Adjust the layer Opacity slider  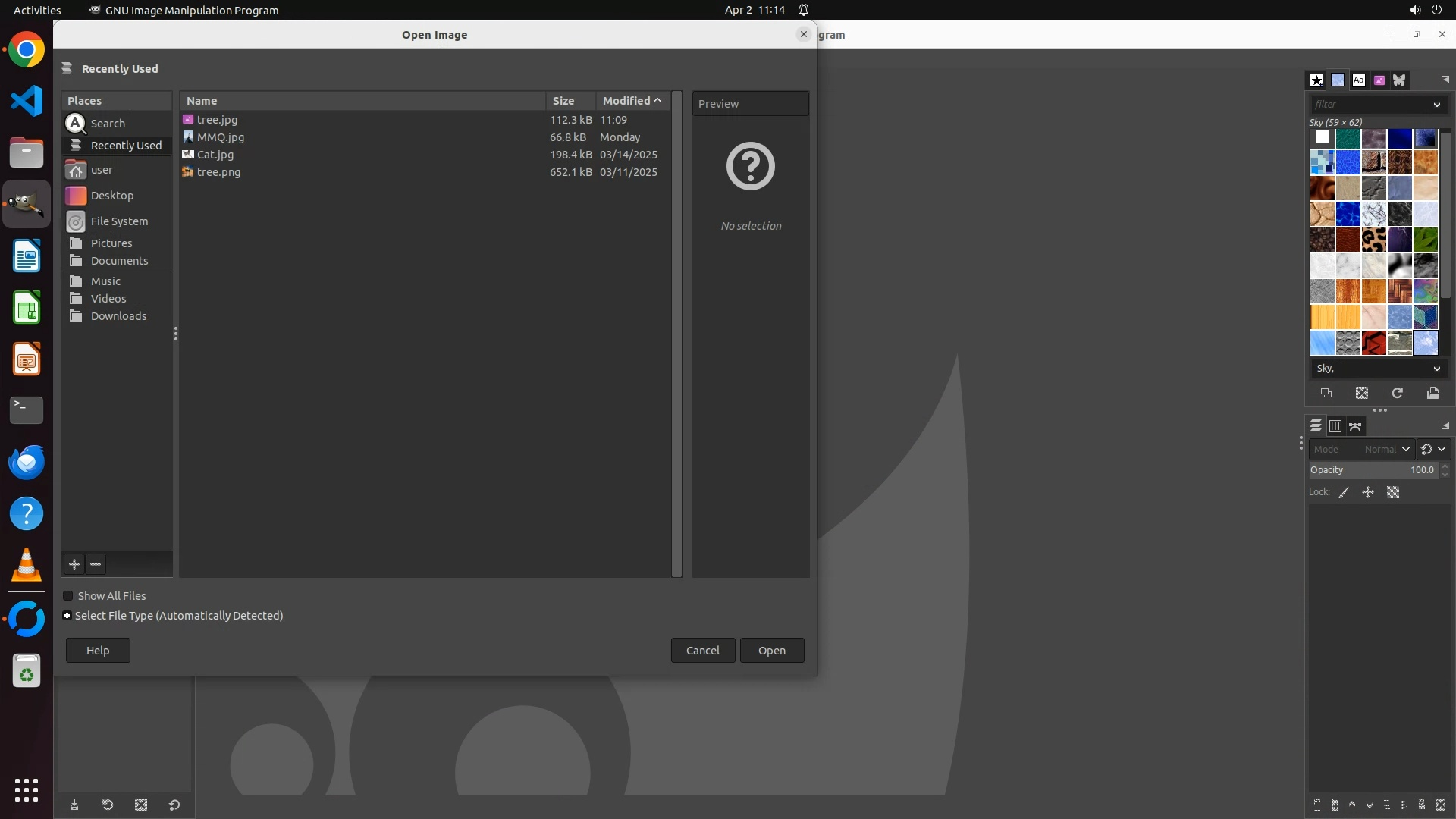pos(1373,470)
